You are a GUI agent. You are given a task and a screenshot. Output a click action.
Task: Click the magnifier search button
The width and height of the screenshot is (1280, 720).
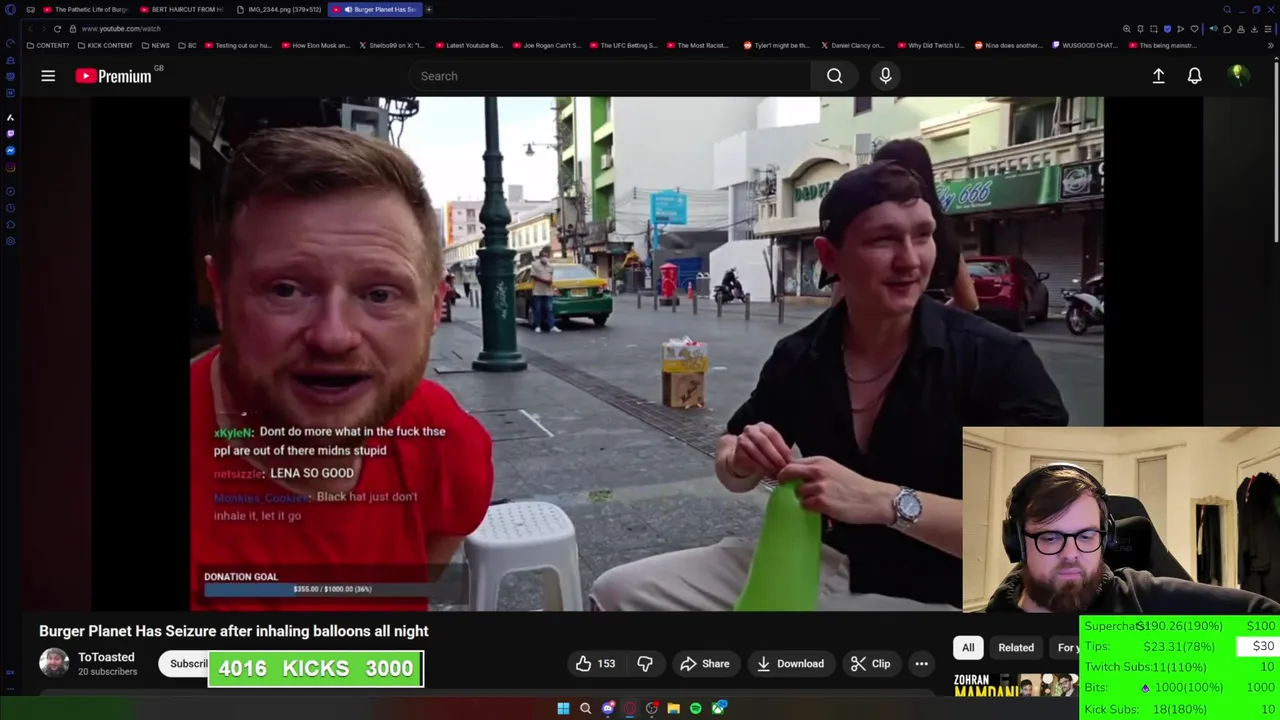(834, 76)
